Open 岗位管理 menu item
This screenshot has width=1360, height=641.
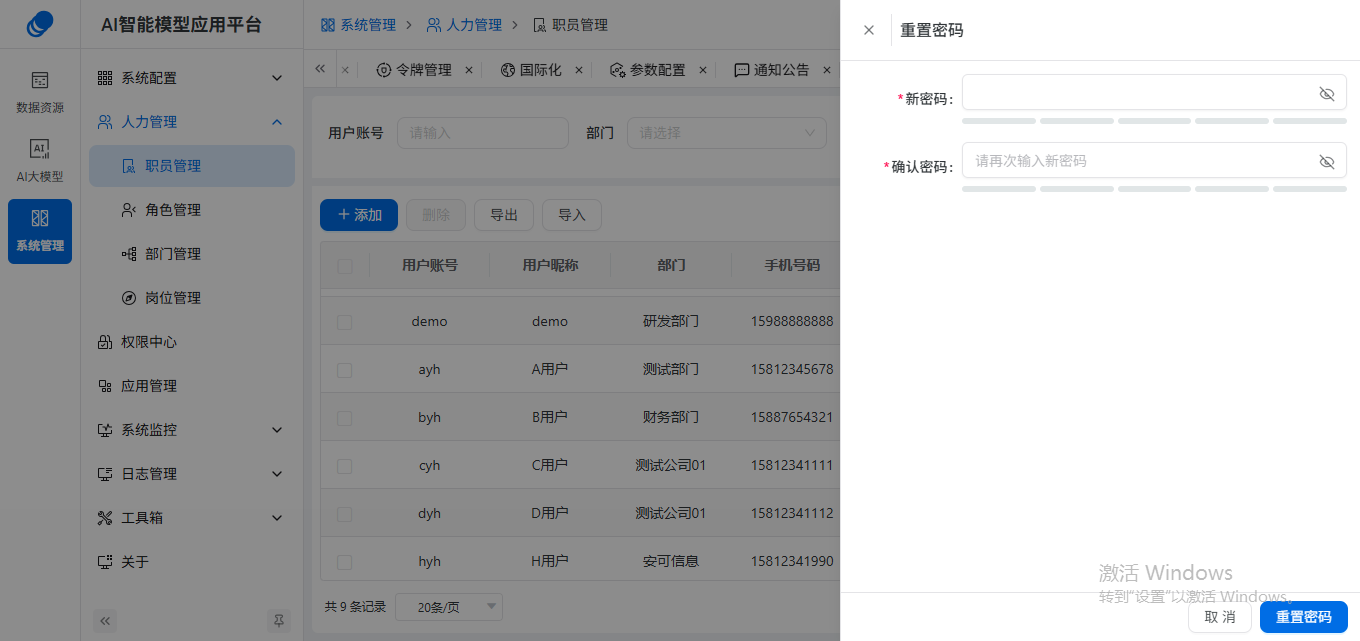(x=192, y=298)
